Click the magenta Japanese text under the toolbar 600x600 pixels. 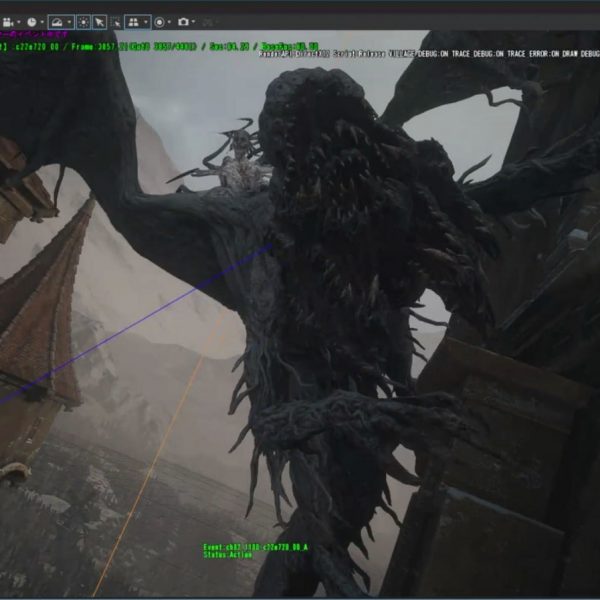coord(34,34)
